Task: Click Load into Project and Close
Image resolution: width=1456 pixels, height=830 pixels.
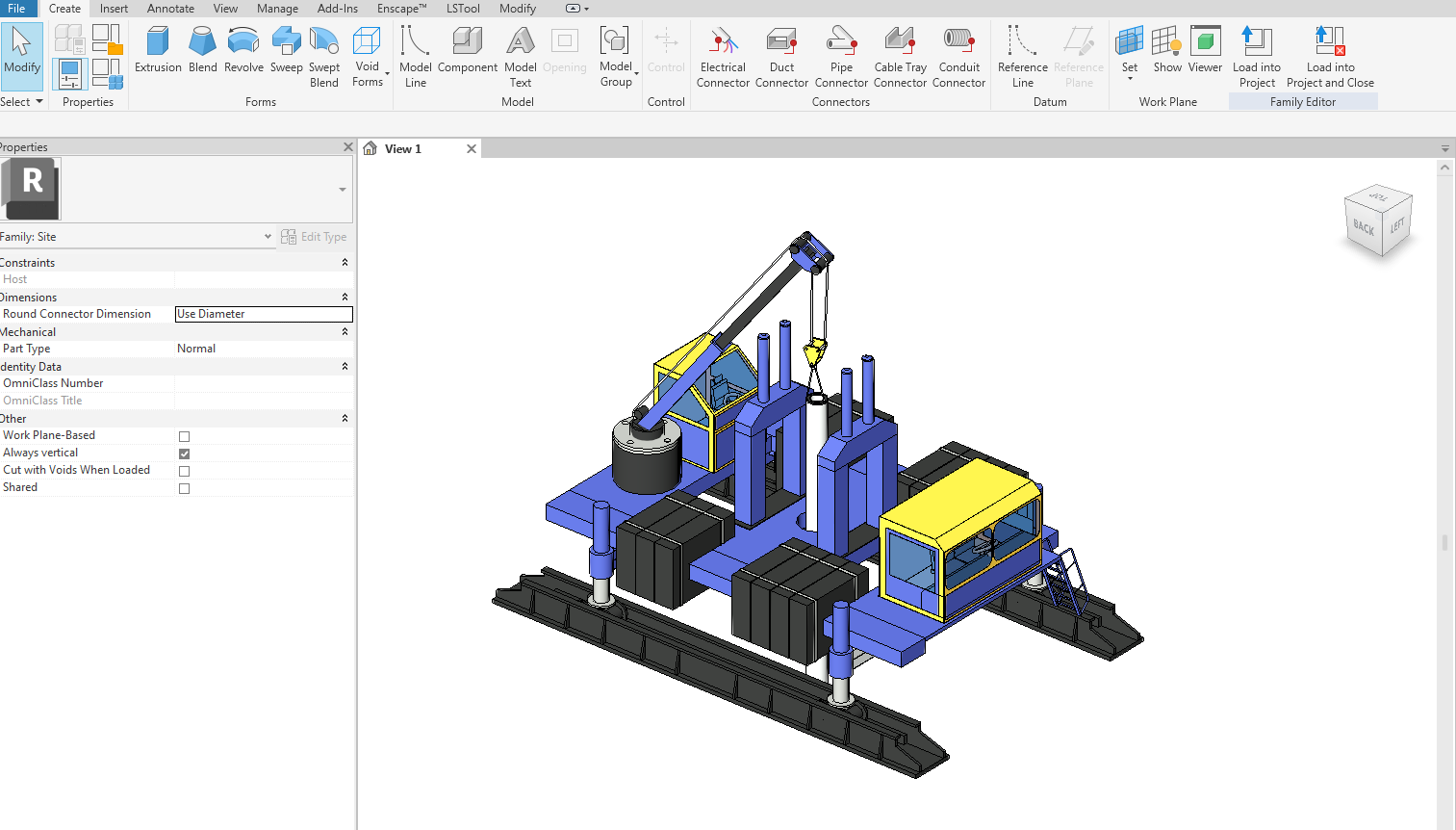Action: coord(1330,58)
